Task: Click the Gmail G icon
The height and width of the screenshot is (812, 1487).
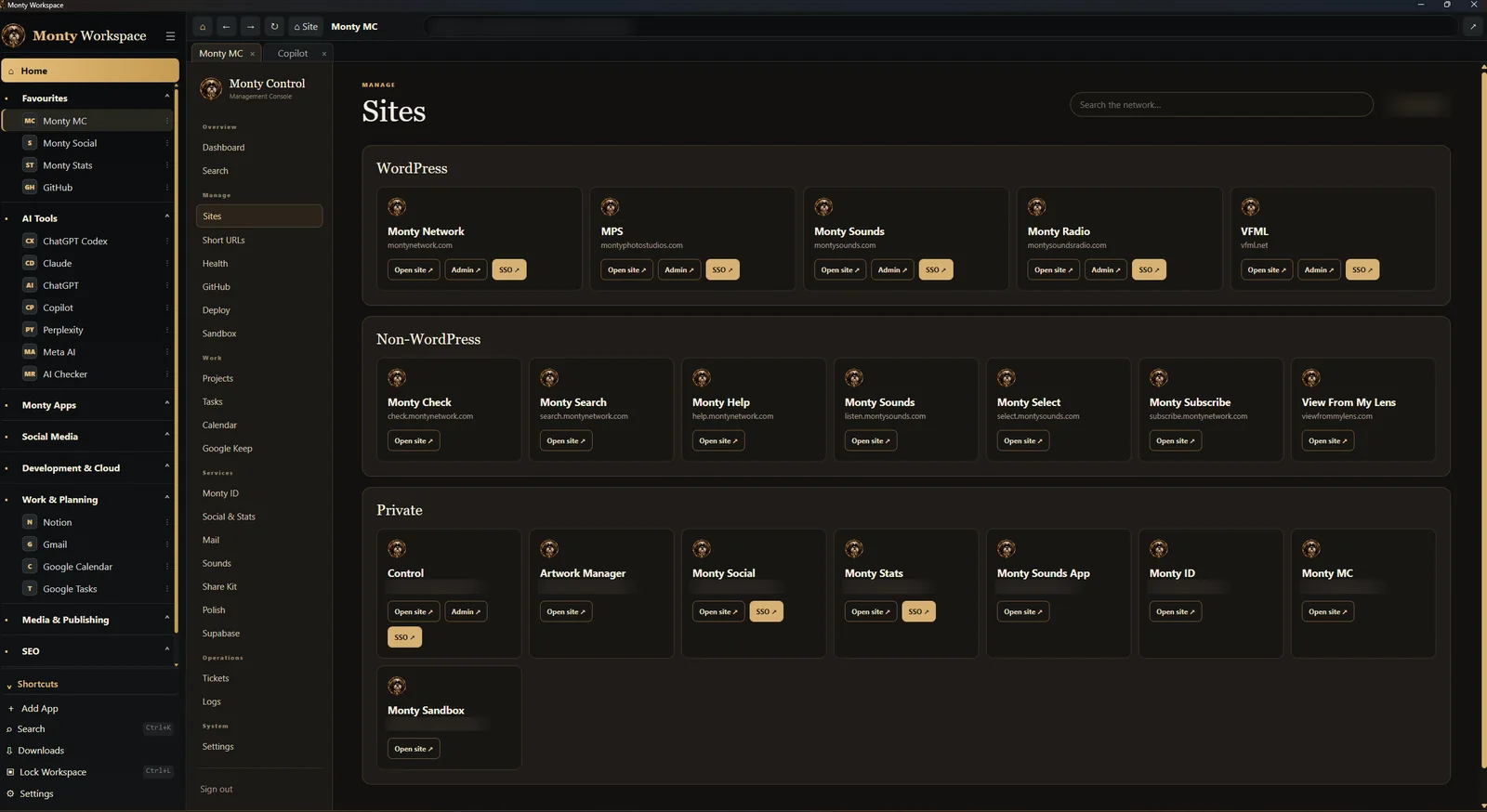Action: 30,544
